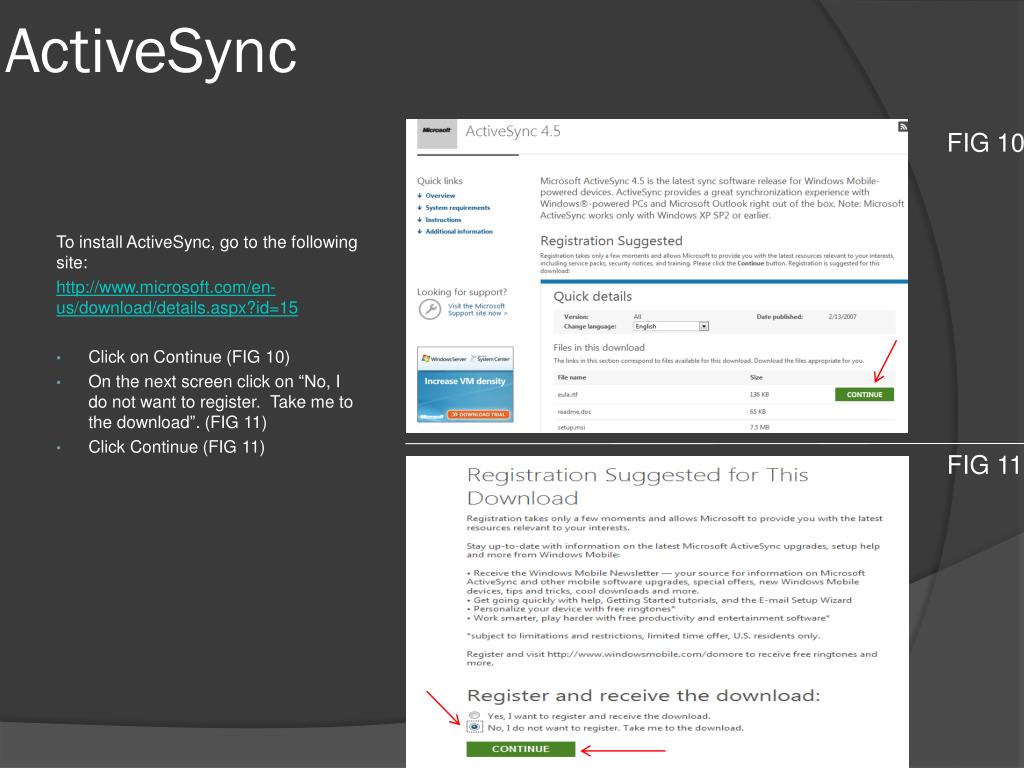The width and height of the screenshot is (1024, 768).
Task: Open the microsoft.com download details link
Action: [x=177, y=297]
